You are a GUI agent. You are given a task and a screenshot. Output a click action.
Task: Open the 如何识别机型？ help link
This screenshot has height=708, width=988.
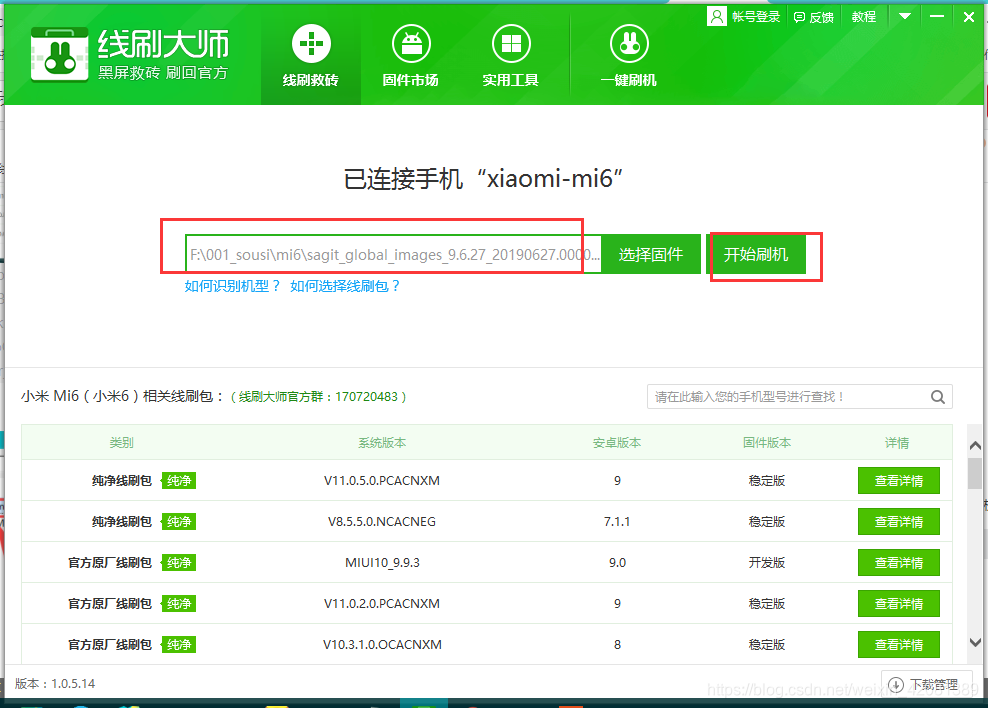pos(232,286)
